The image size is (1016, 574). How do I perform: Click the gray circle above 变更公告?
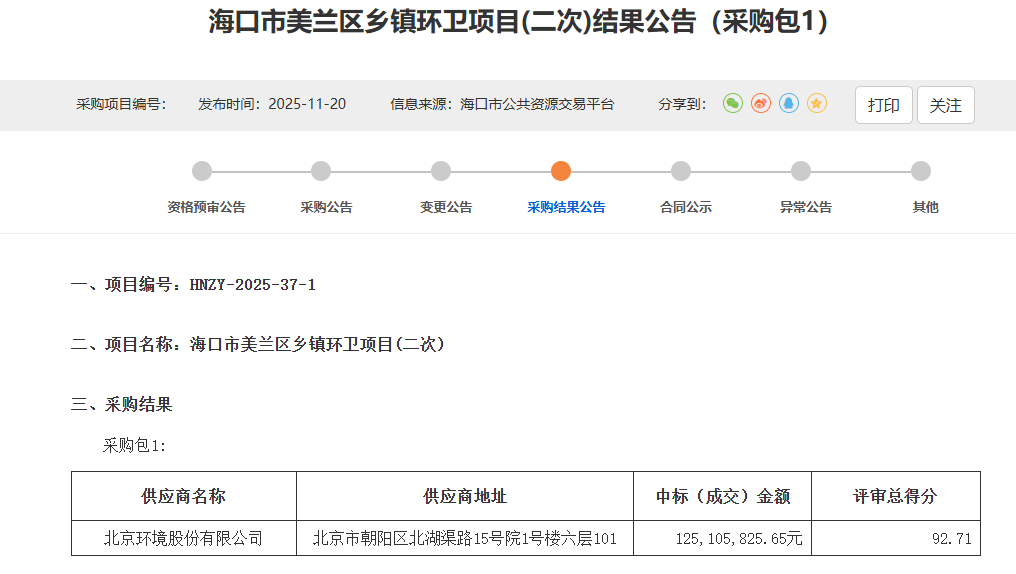click(441, 171)
